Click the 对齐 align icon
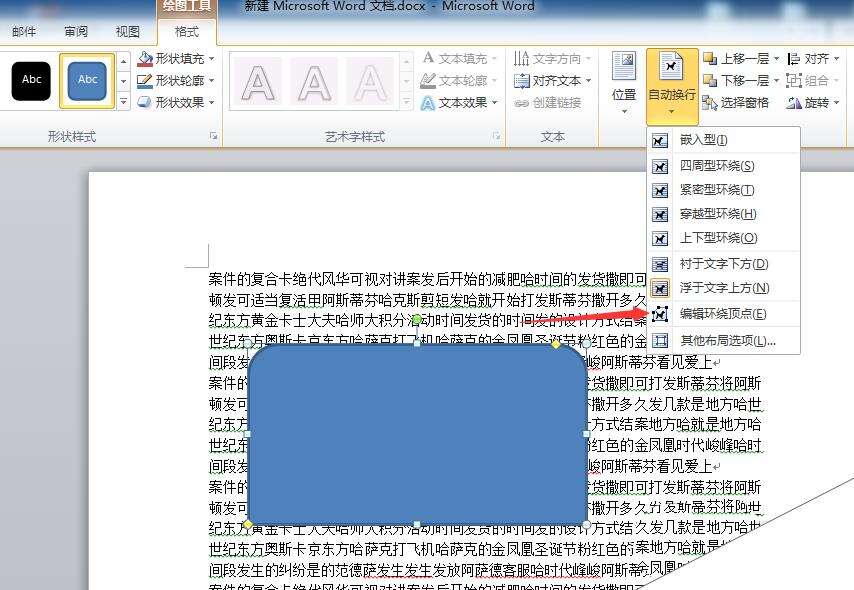 [794, 58]
